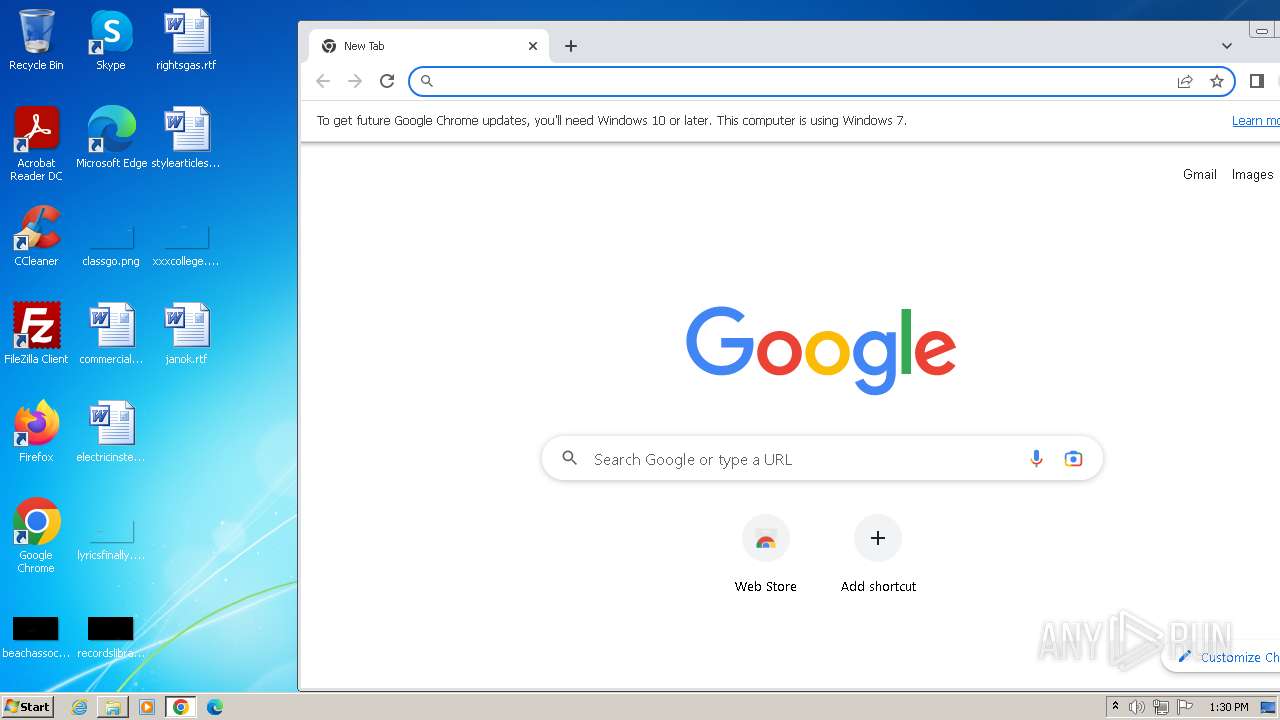Viewport: 1280px width, 720px height.
Task: Open the Google Chrome desktop shortcut
Action: [36, 536]
